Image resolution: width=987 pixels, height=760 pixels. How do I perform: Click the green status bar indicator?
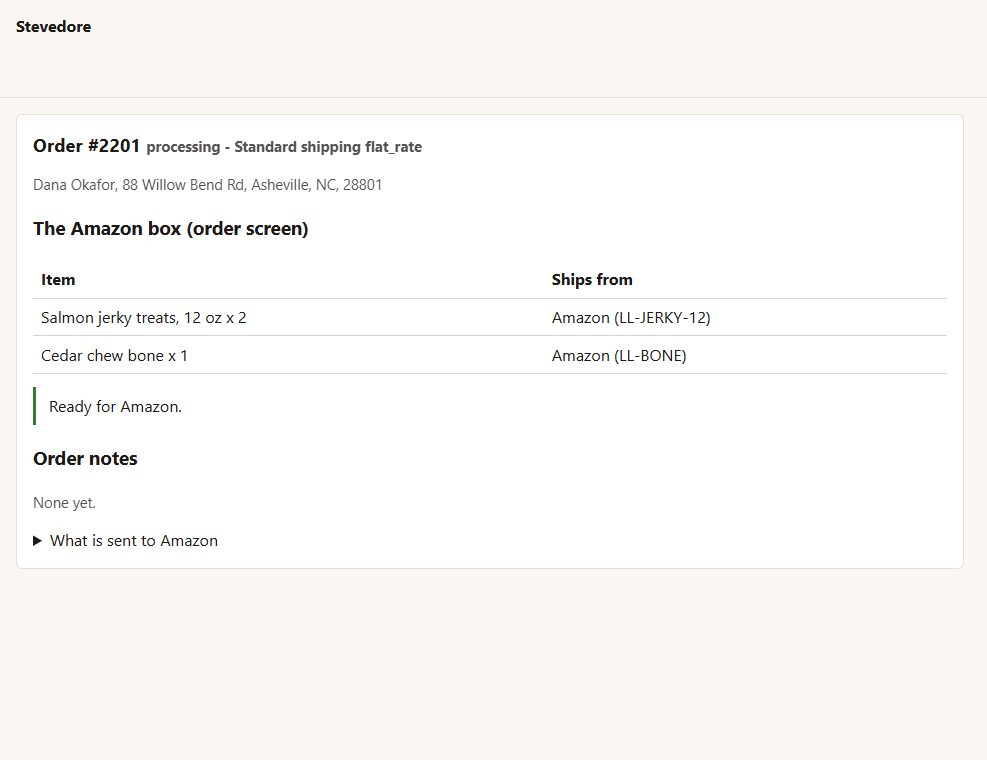[x=35, y=406]
